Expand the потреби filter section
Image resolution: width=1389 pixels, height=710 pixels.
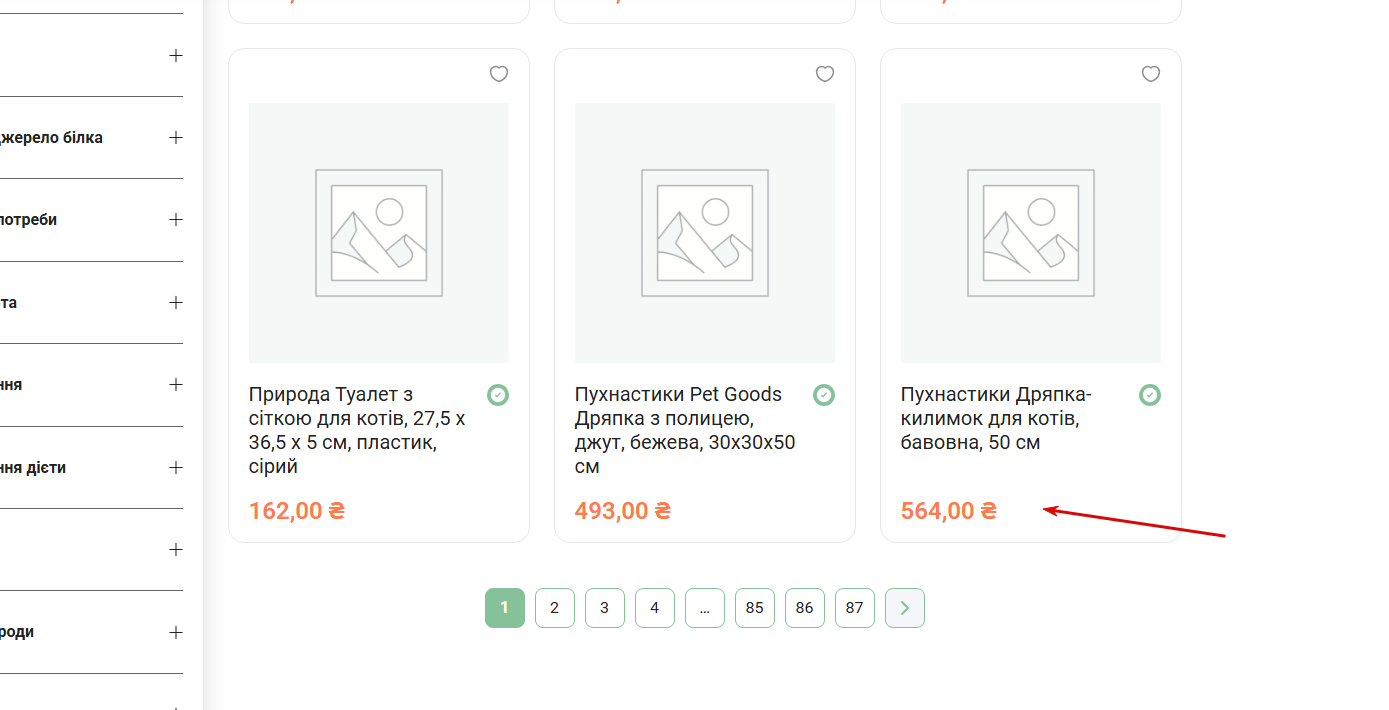click(x=176, y=220)
